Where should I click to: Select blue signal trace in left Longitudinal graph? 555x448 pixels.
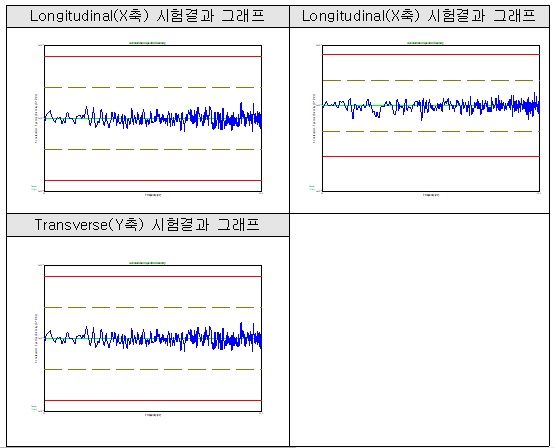(x=153, y=118)
